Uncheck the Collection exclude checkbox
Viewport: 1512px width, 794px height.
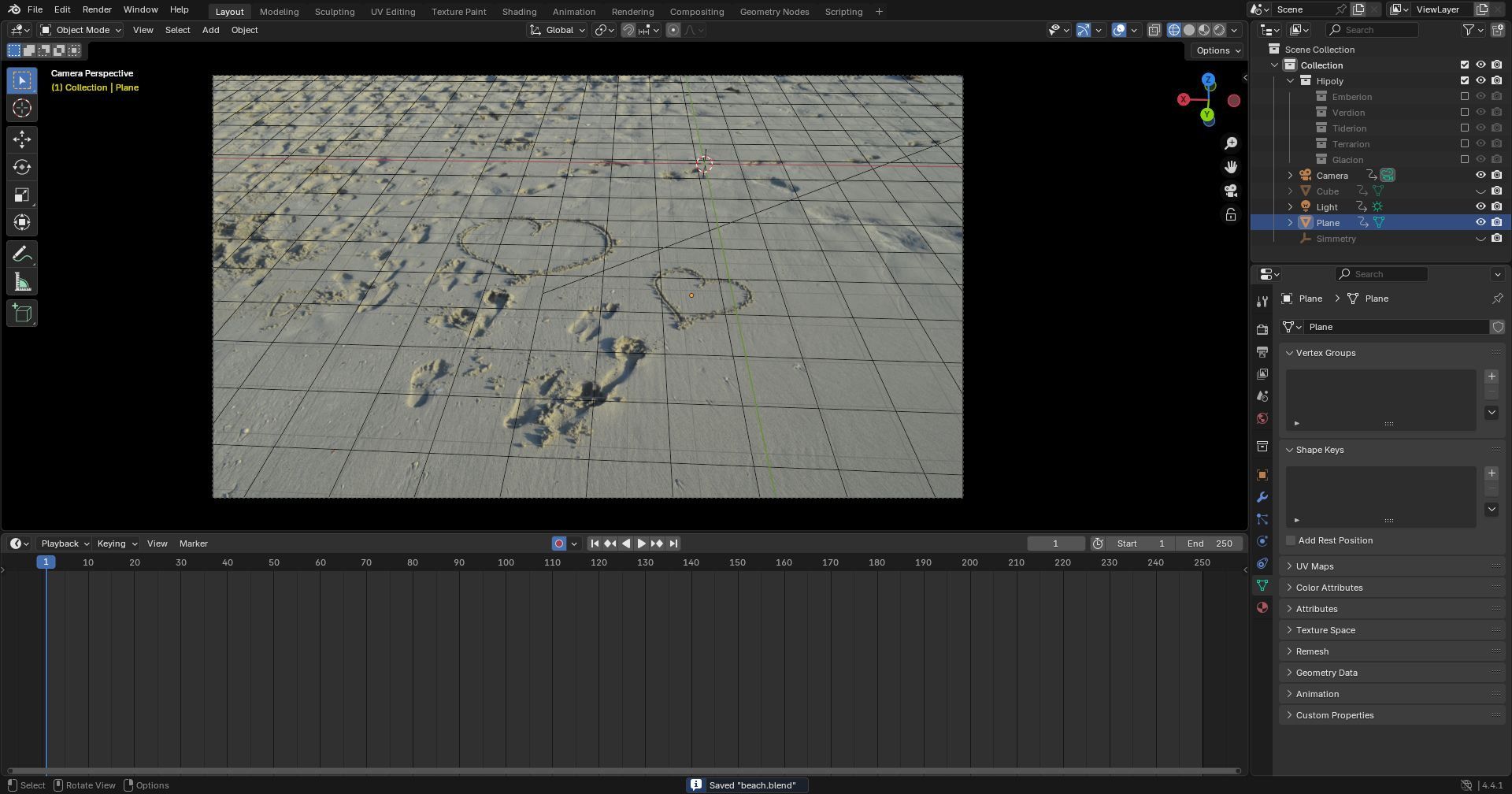(x=1465, y=65)
